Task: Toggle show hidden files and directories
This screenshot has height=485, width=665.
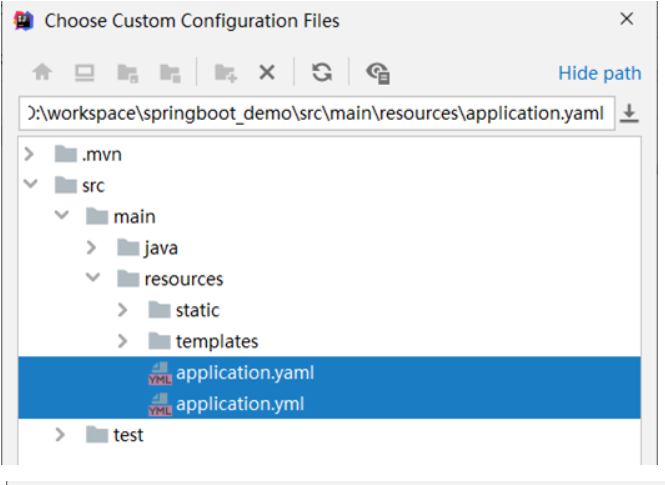Action: pyautogui.click(x=377, y=73)
